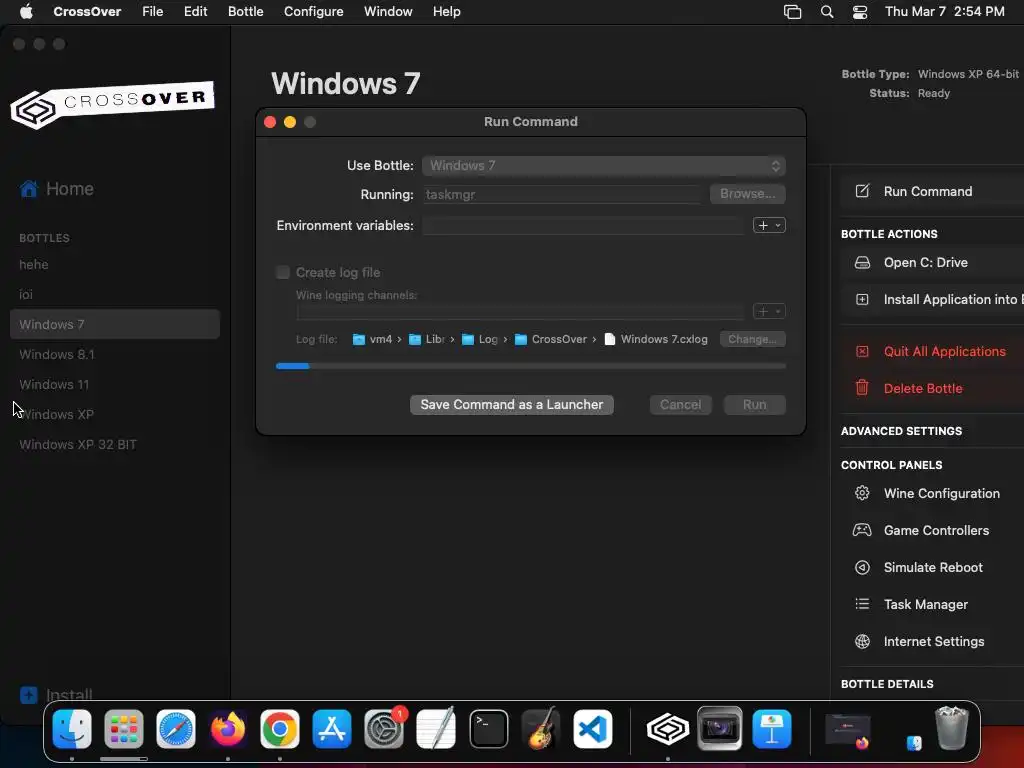Open System Settings from the Dock
This screenshot has width=1024, height=768.
[384, 729]
